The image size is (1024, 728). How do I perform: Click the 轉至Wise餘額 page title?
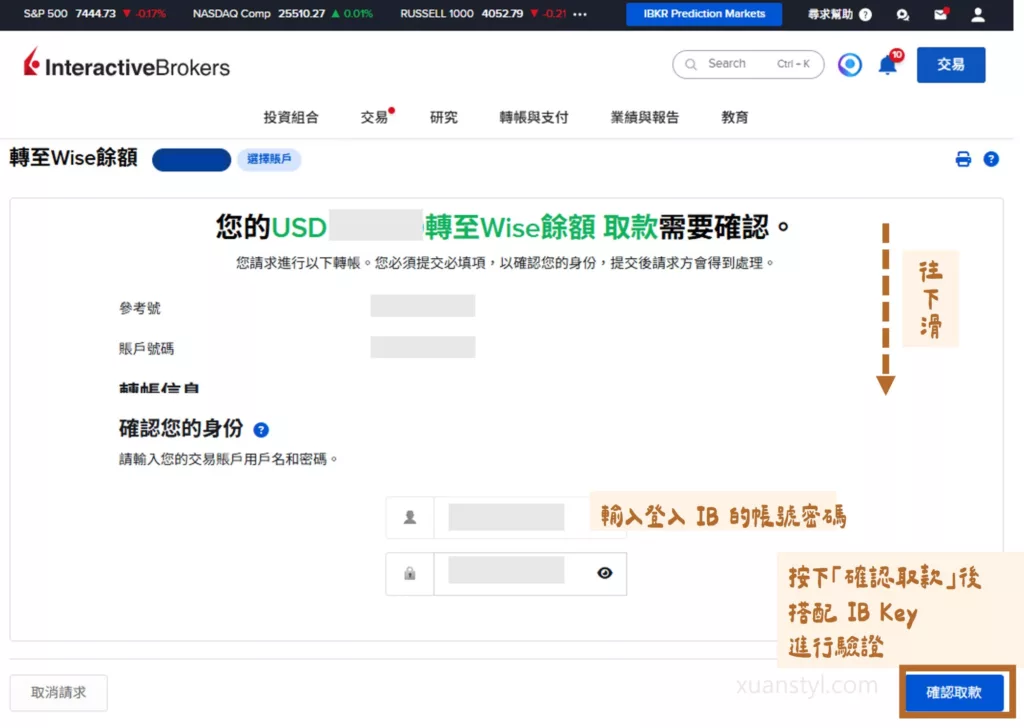(x=74, y=157)
